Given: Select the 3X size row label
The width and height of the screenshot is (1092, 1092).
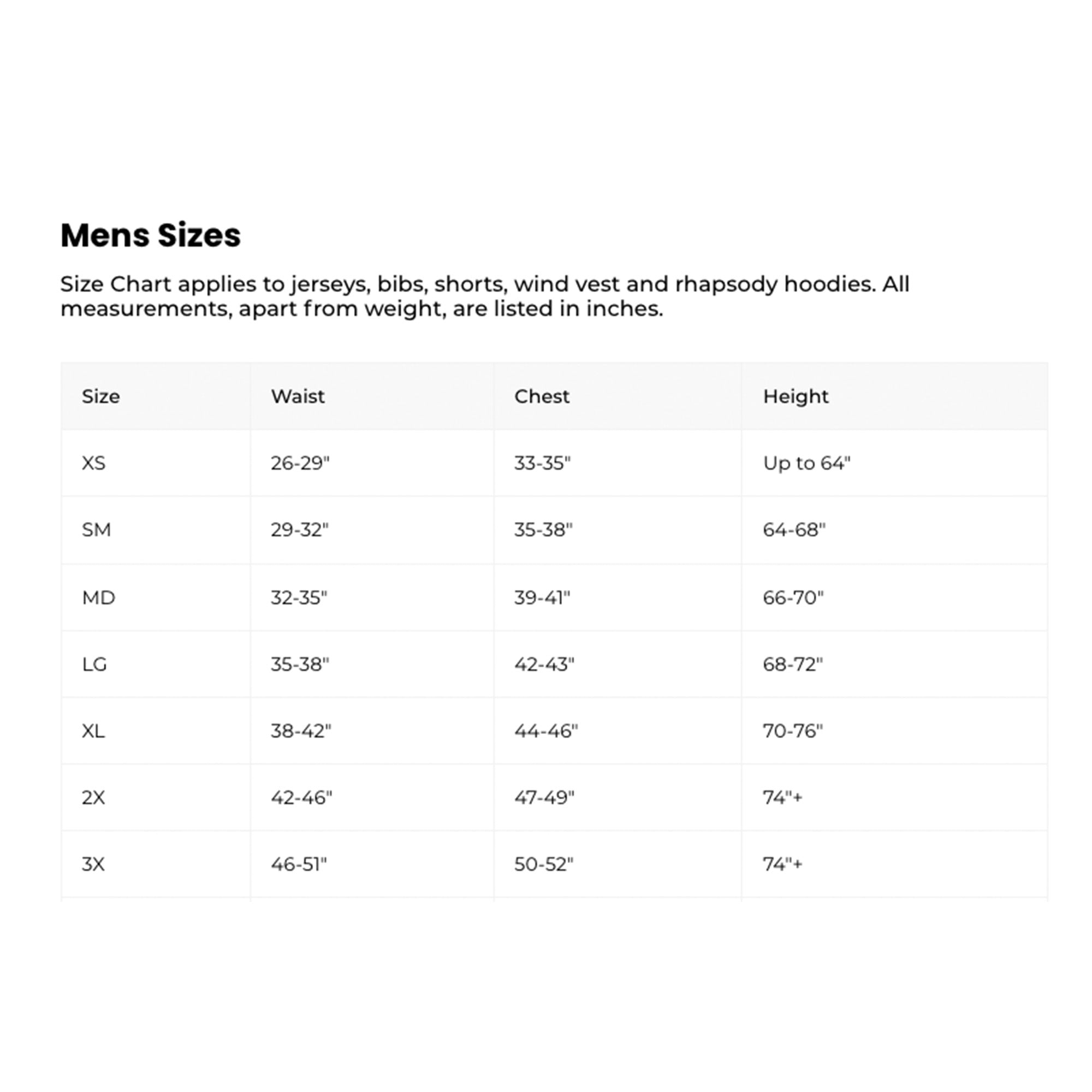Looking at the screenshot, I should coord(93,864).
